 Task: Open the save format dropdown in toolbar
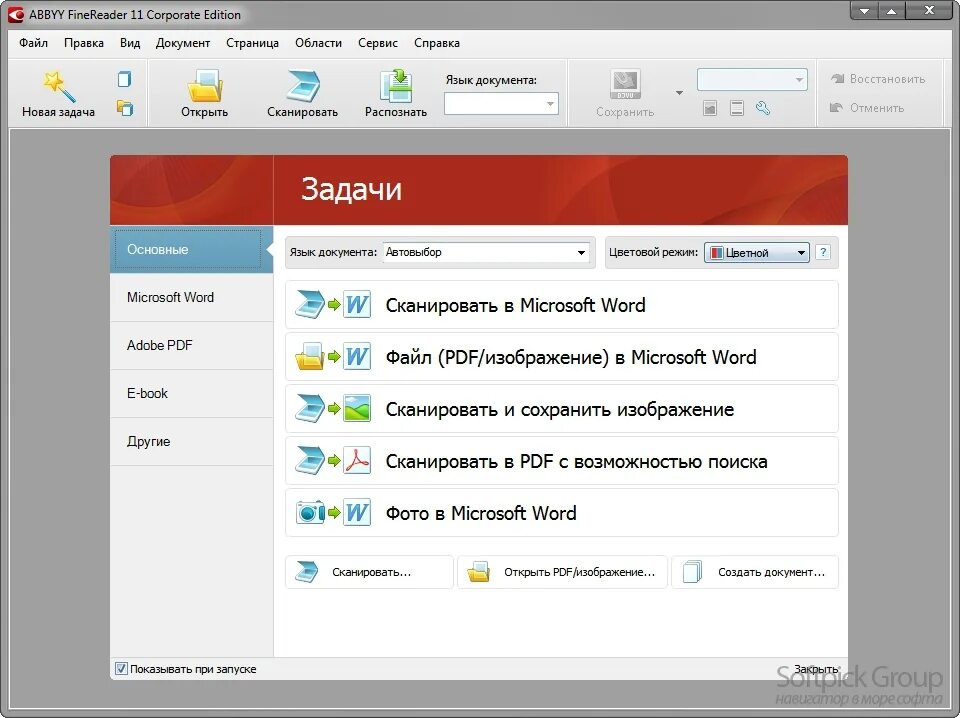pyautogui.click(x=752, y=80)
